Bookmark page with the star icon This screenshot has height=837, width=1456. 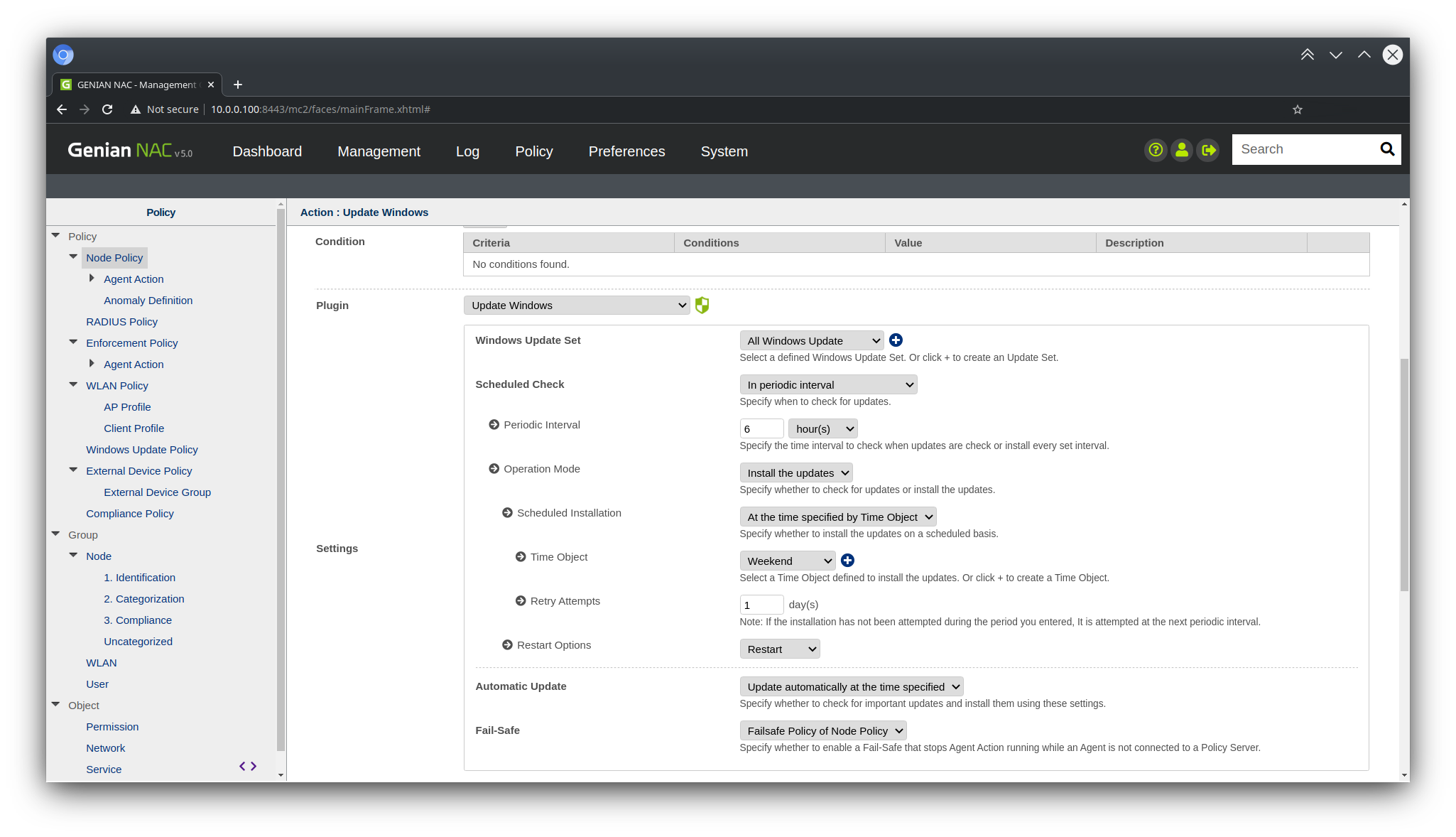1298,109
